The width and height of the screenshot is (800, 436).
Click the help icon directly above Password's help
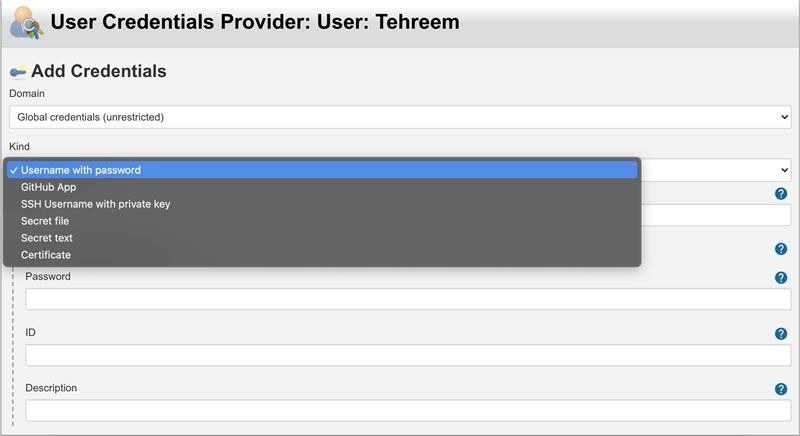[x=781, y=250]
